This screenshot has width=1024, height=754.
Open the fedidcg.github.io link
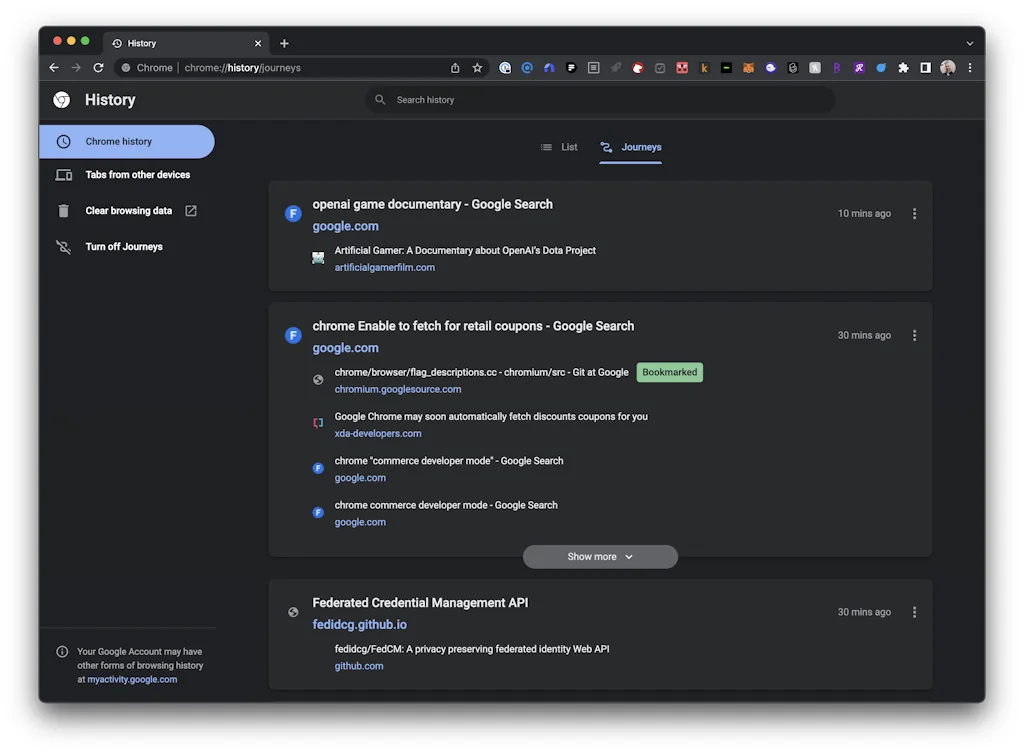[359, 624]
